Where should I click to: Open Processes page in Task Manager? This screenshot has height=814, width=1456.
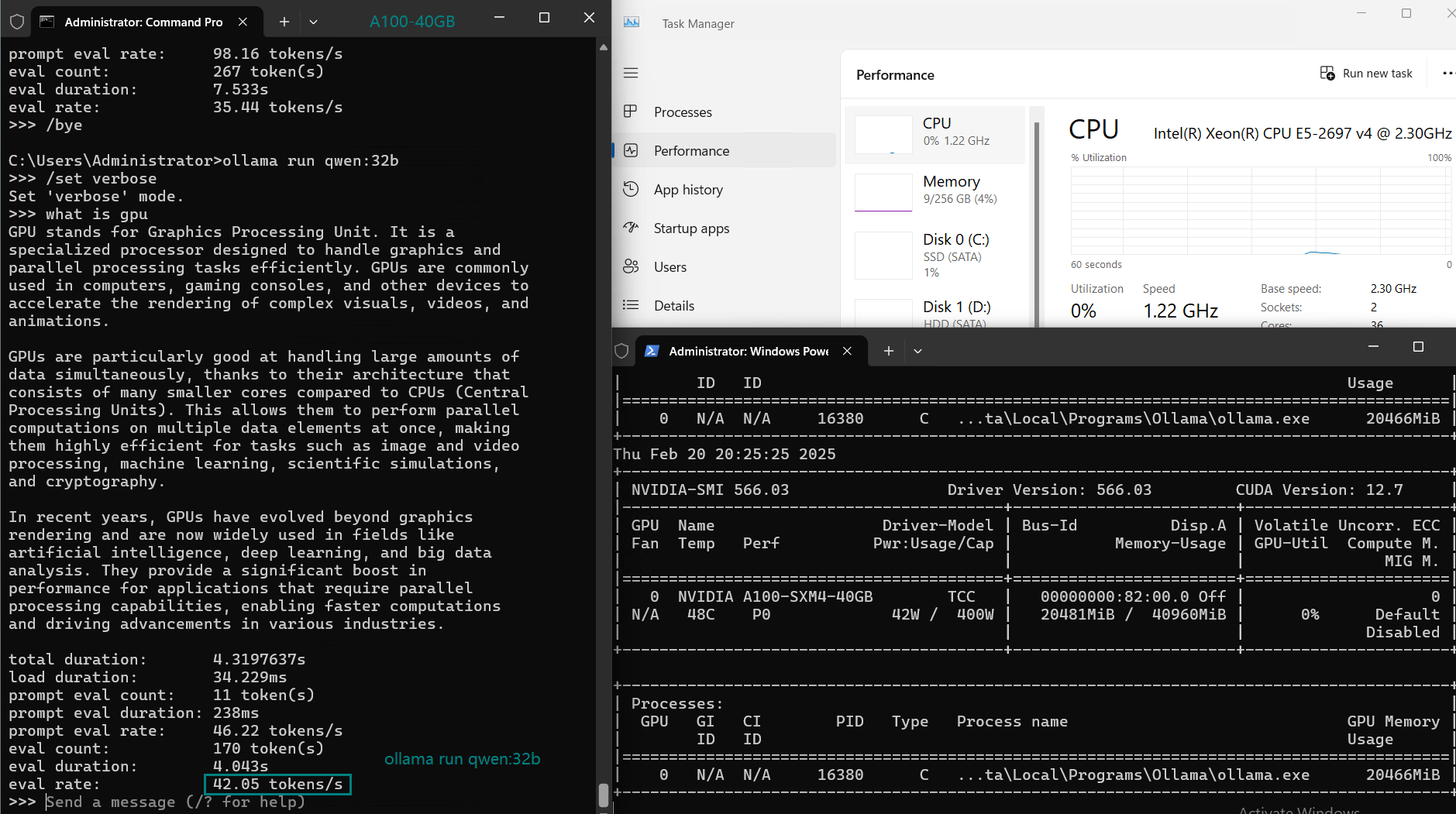coord(725,112)
